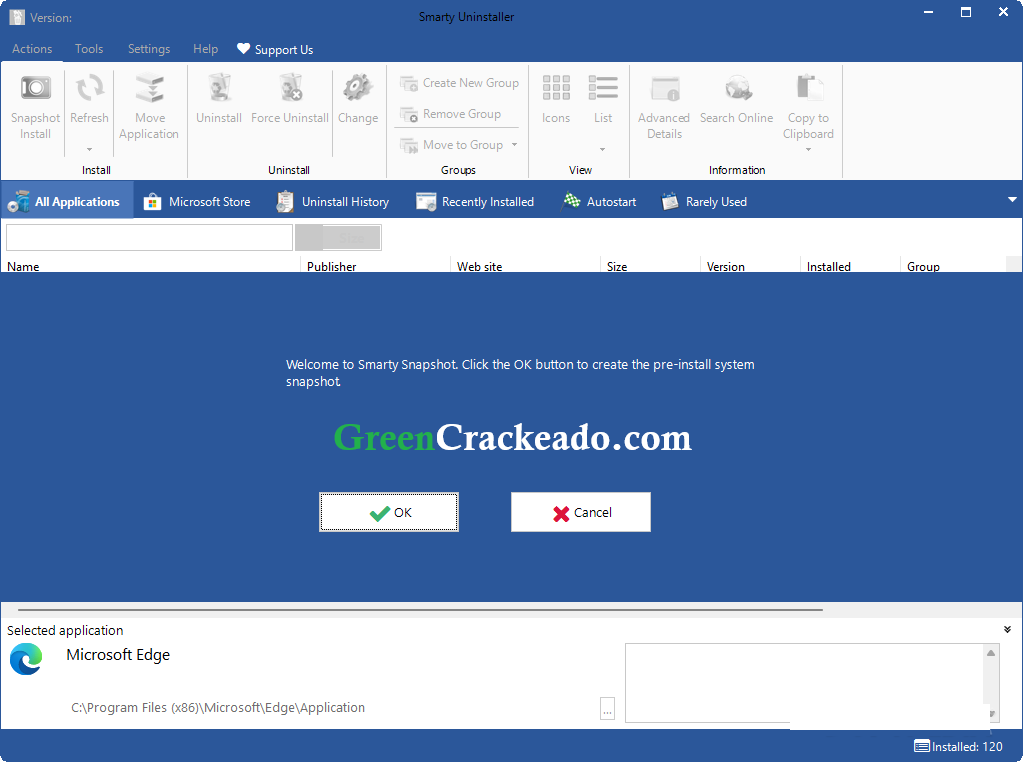
Task: Click the Search Online icon
Action: tap(736, 98)
